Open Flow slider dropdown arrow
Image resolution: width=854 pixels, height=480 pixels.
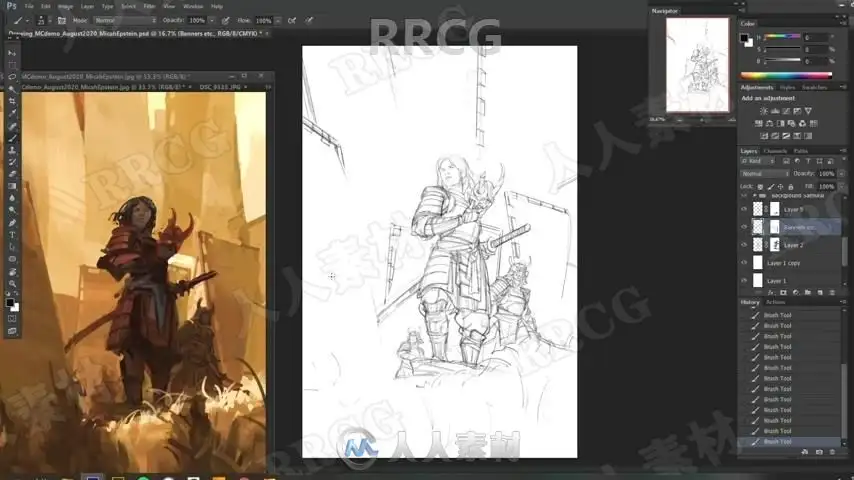pyautogui.click(x=278, y=21)
